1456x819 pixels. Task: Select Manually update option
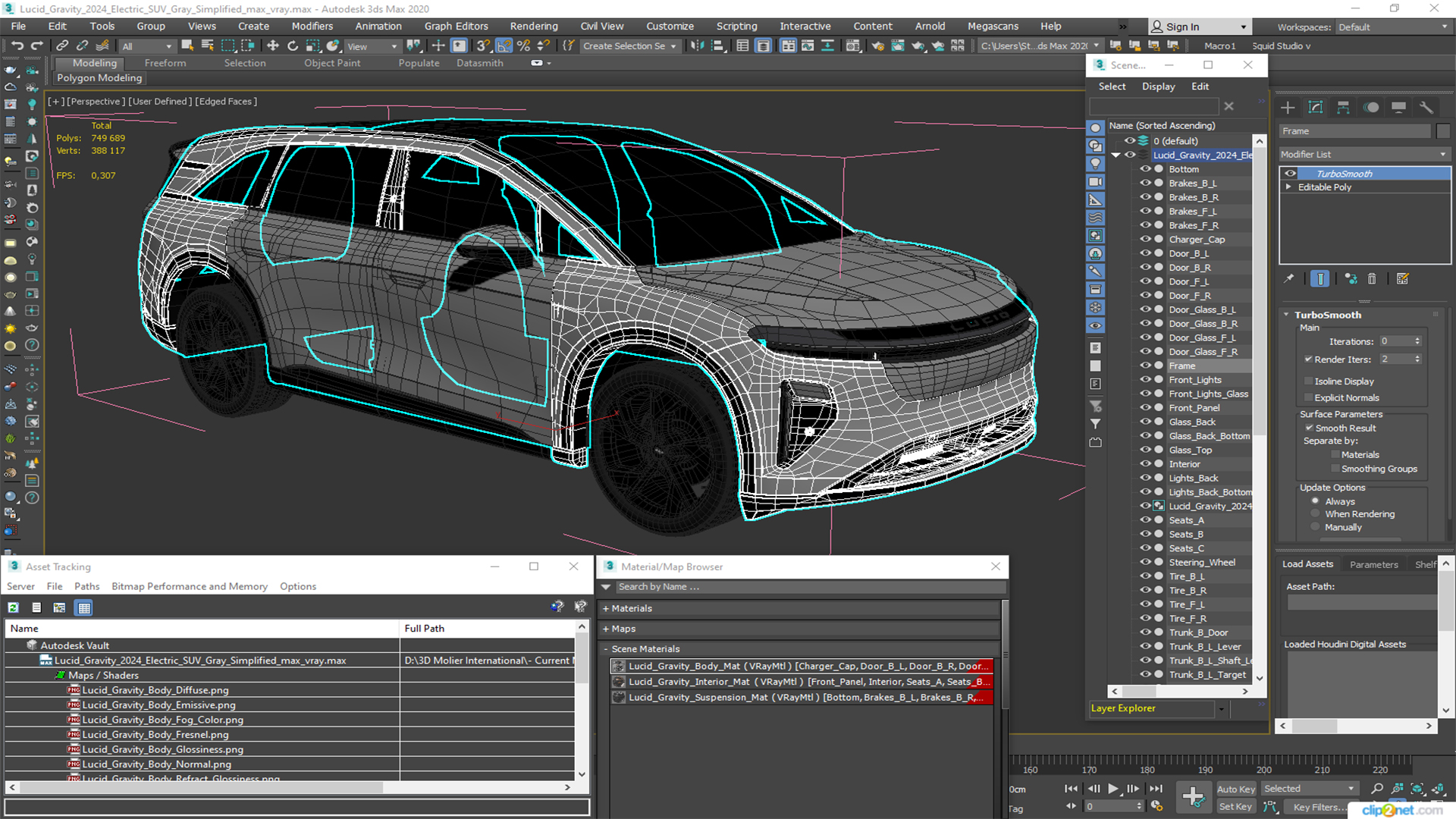click(1316, 527)
